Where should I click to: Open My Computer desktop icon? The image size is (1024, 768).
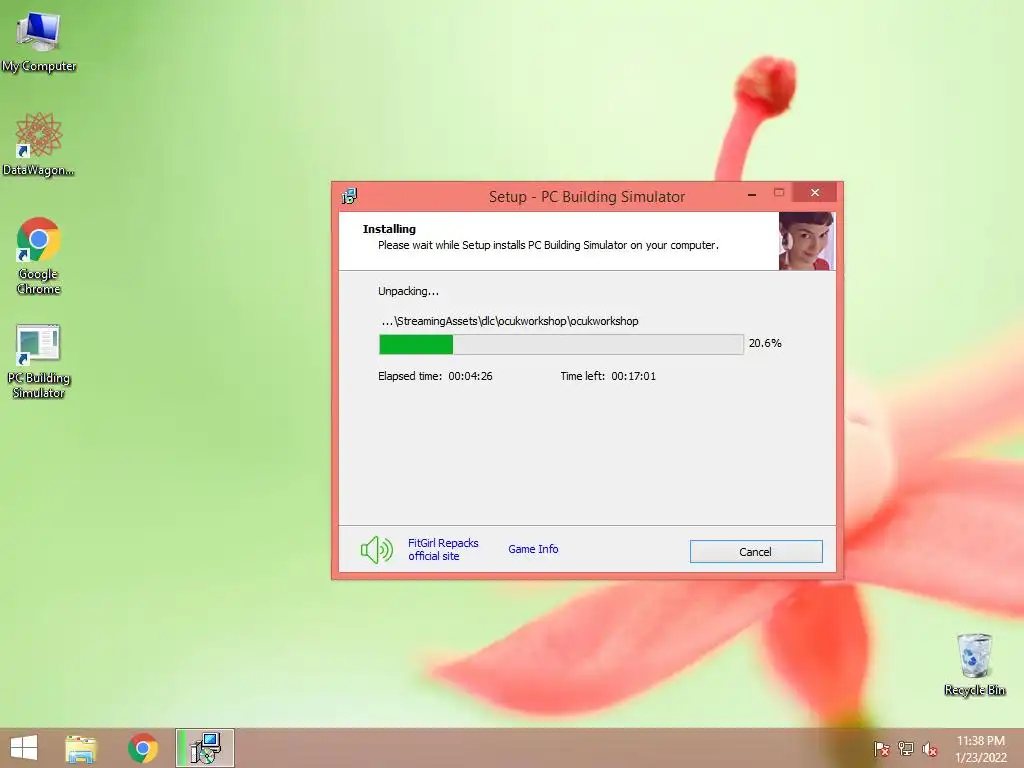(39, 42)
